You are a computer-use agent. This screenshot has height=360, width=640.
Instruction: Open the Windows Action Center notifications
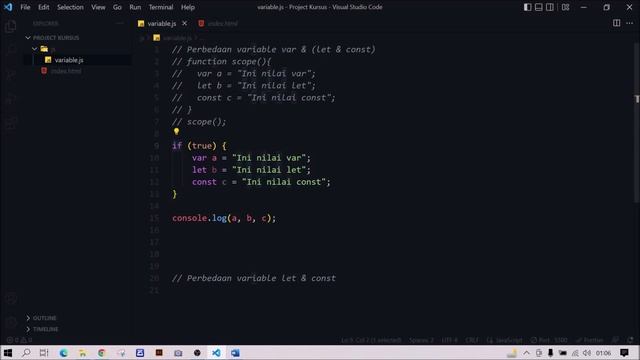pos(624,353)
